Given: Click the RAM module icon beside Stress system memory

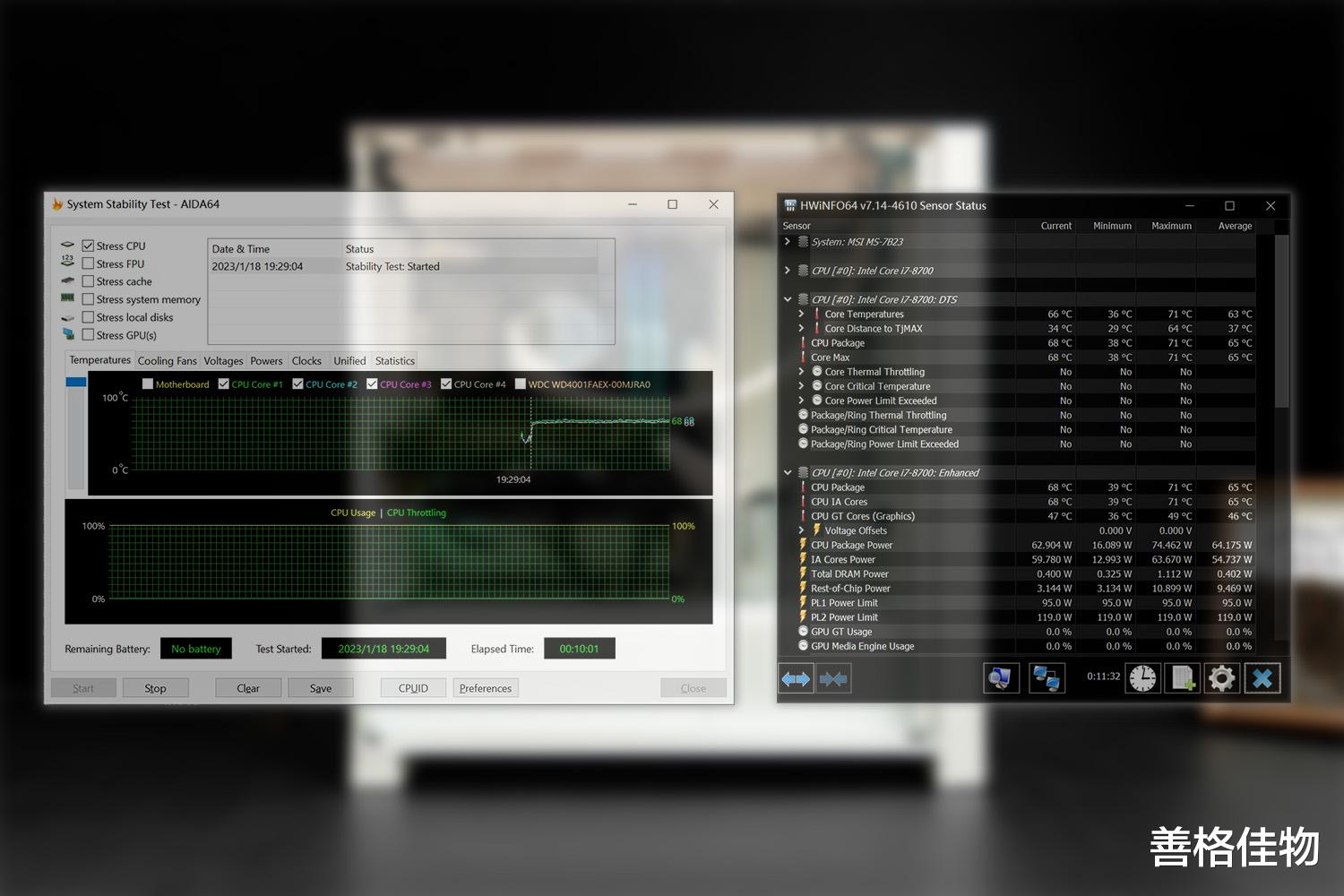Looking at the screenshot, I should (x=67, y=297).
